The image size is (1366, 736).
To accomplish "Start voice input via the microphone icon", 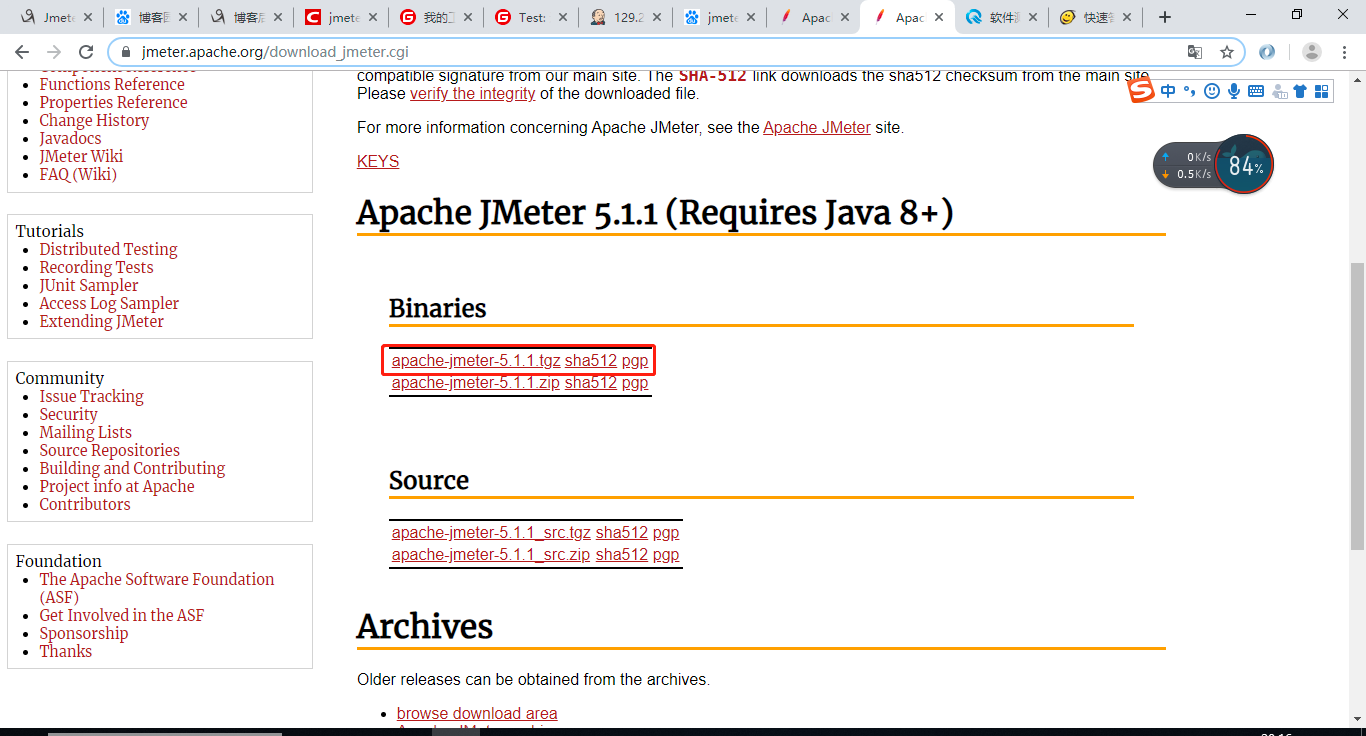I will click(x=1233, y=90).
